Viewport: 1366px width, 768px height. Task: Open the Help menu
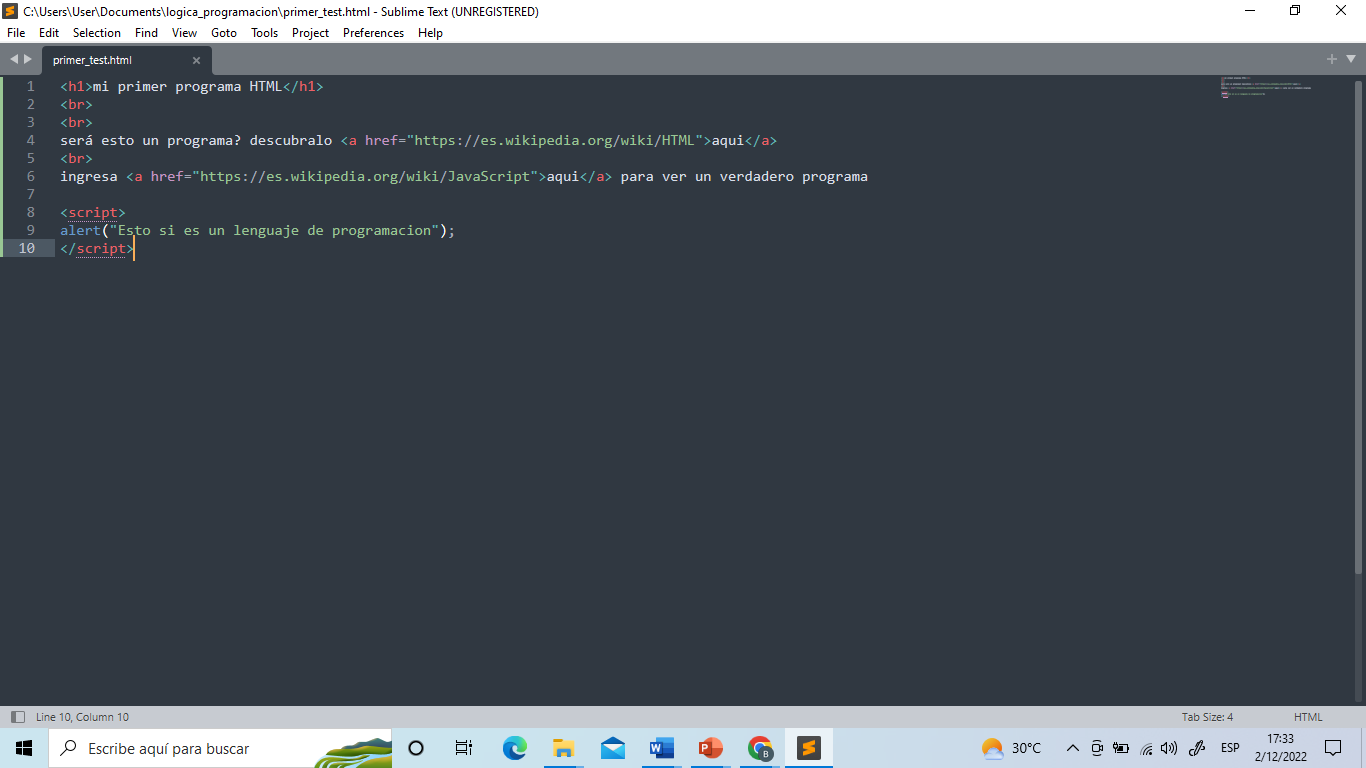click(x=430, y=33)
